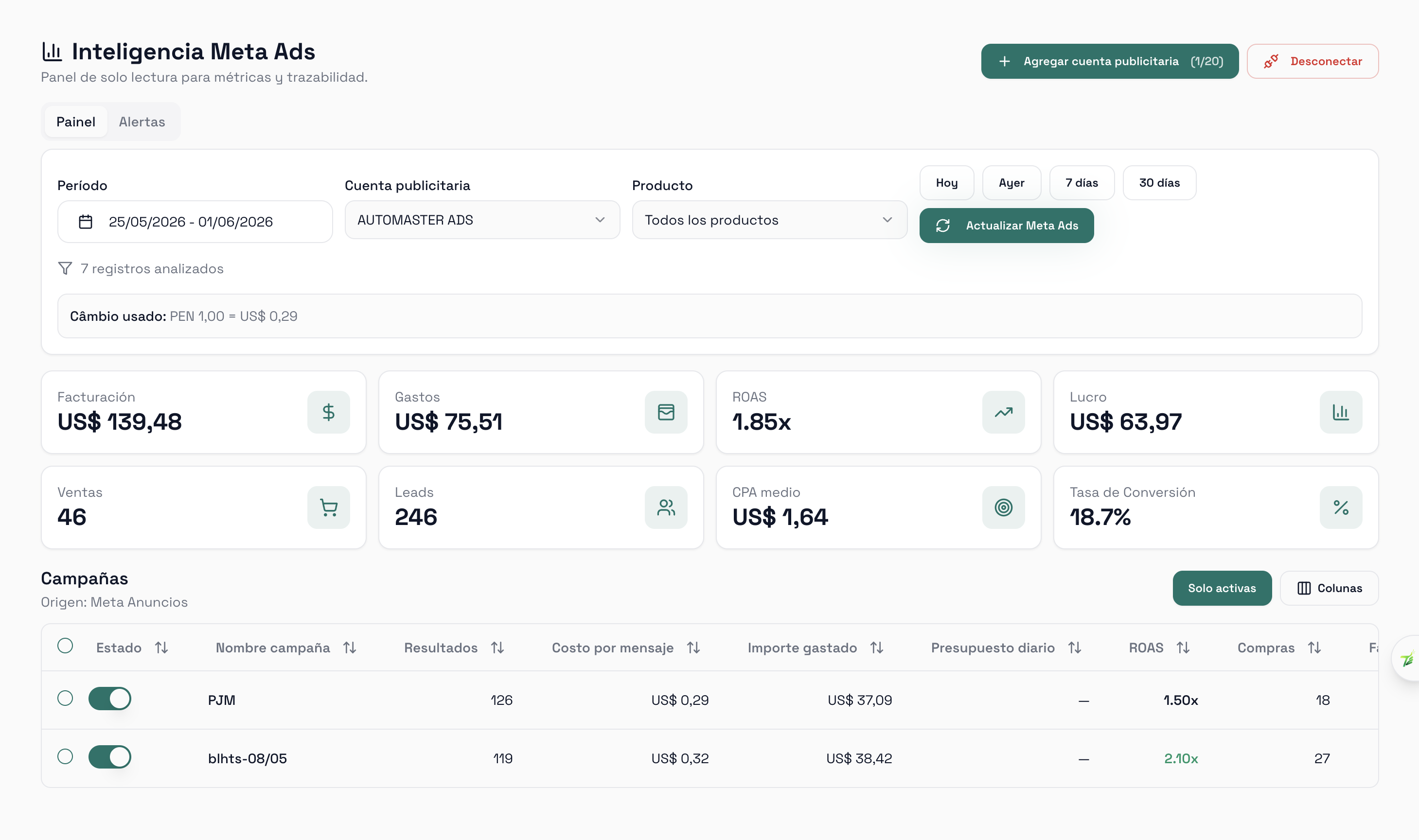This screenshot has height=840, width=1419.
Task: Toggle off the blhts-08/05 campaign switch
Action: tap(110, 757)
